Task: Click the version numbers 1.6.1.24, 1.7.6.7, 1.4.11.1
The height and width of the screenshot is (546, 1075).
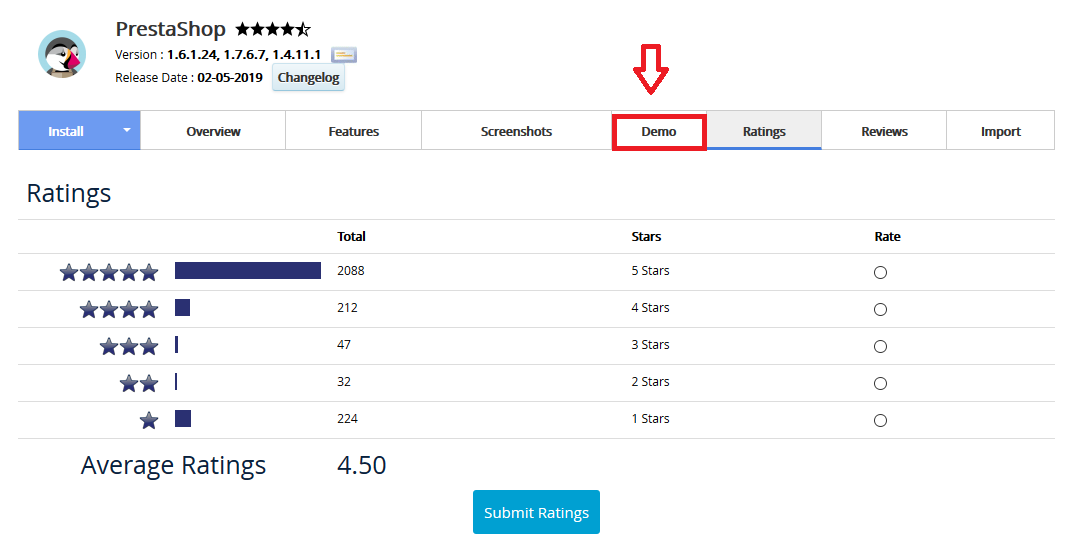Action: click(244, 54)
